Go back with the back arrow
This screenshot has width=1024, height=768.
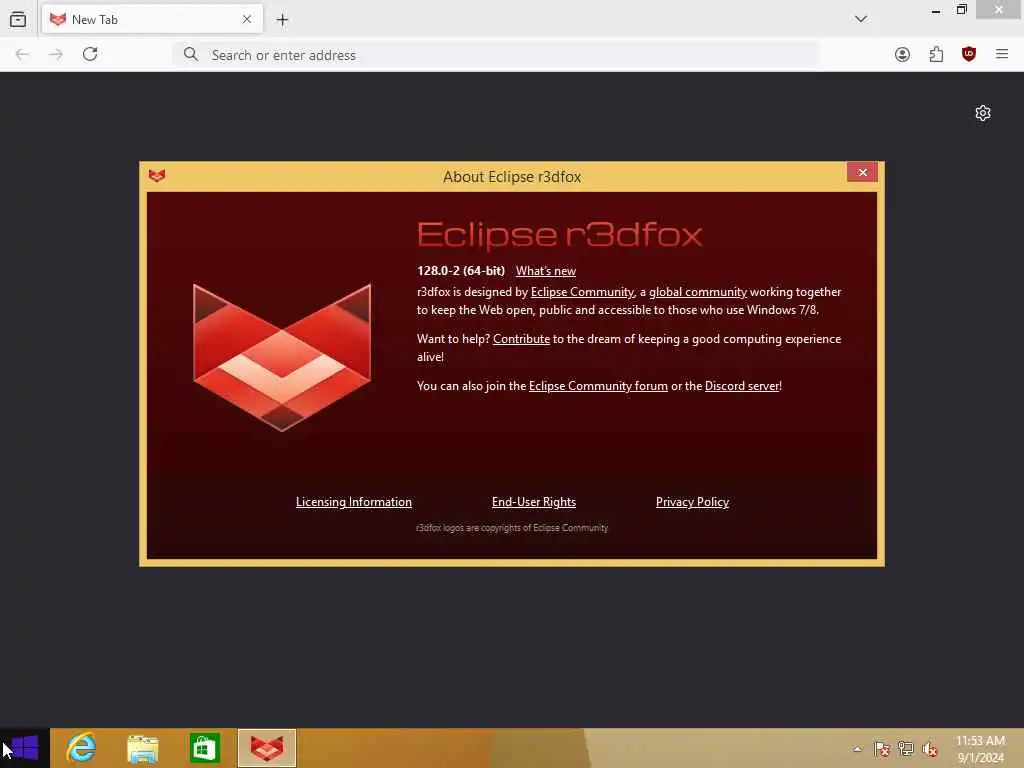coord(22,54)
